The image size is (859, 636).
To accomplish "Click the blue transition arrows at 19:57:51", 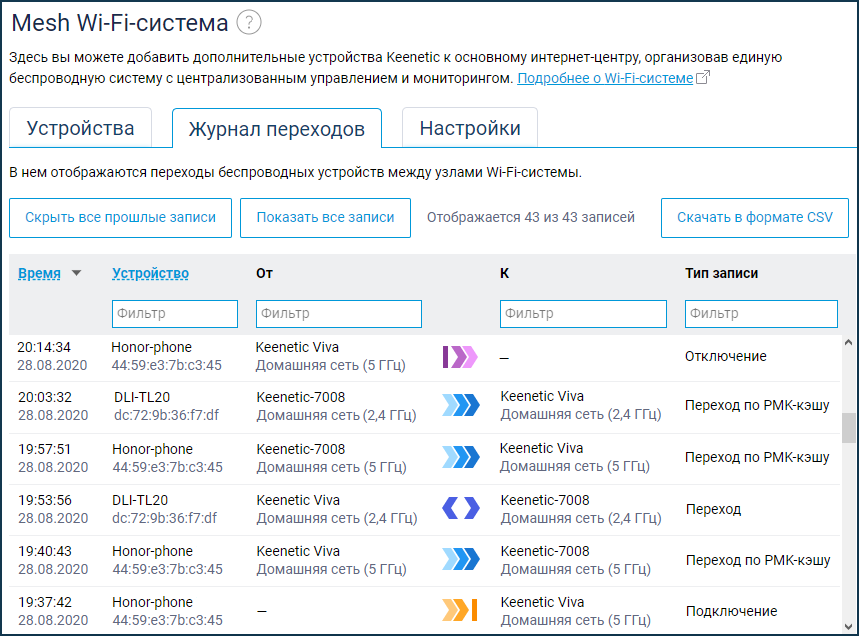I will pyautogui.click(x=461, y=457).
